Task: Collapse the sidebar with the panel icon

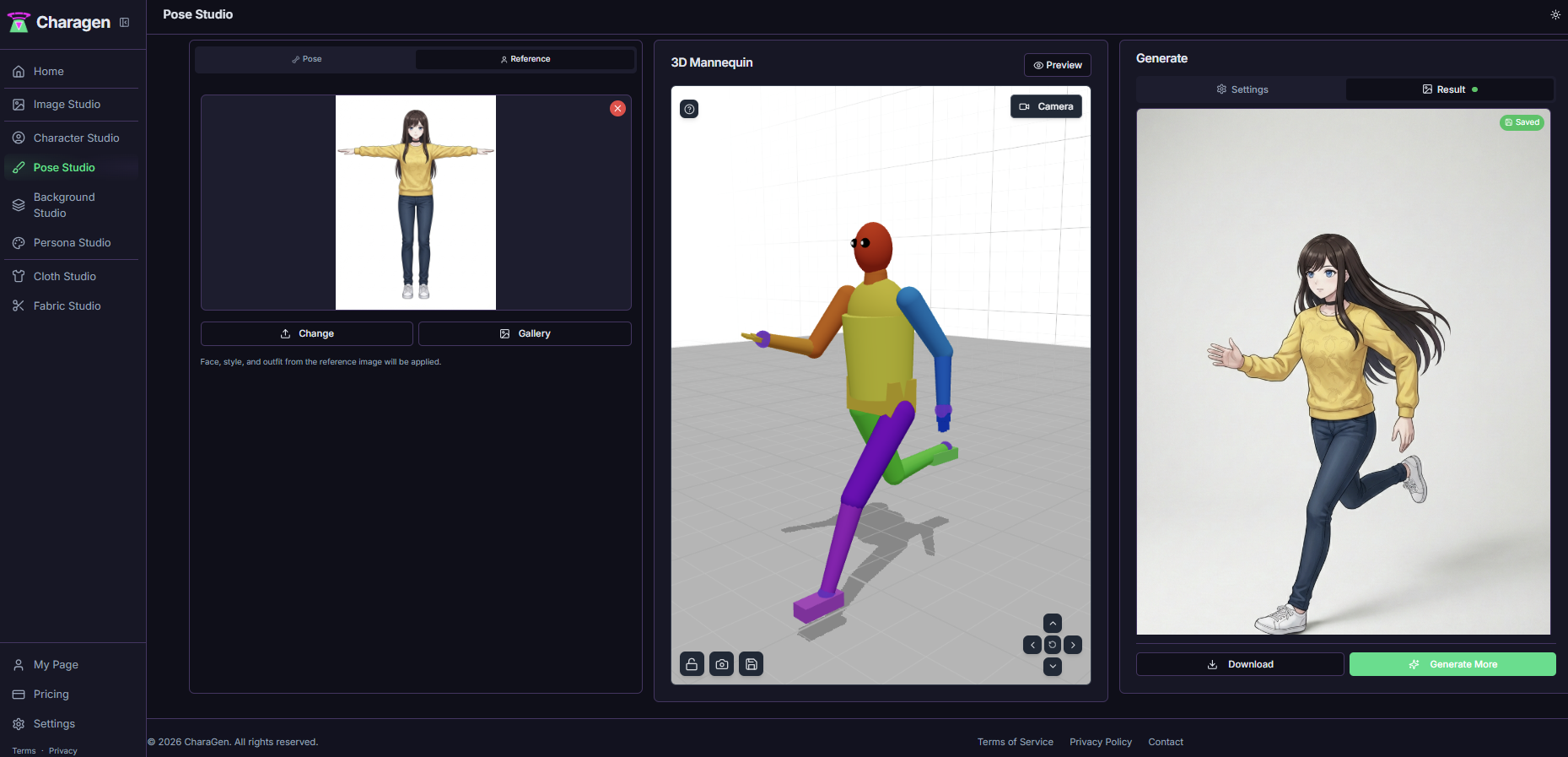Action: (x=124, y=23)
